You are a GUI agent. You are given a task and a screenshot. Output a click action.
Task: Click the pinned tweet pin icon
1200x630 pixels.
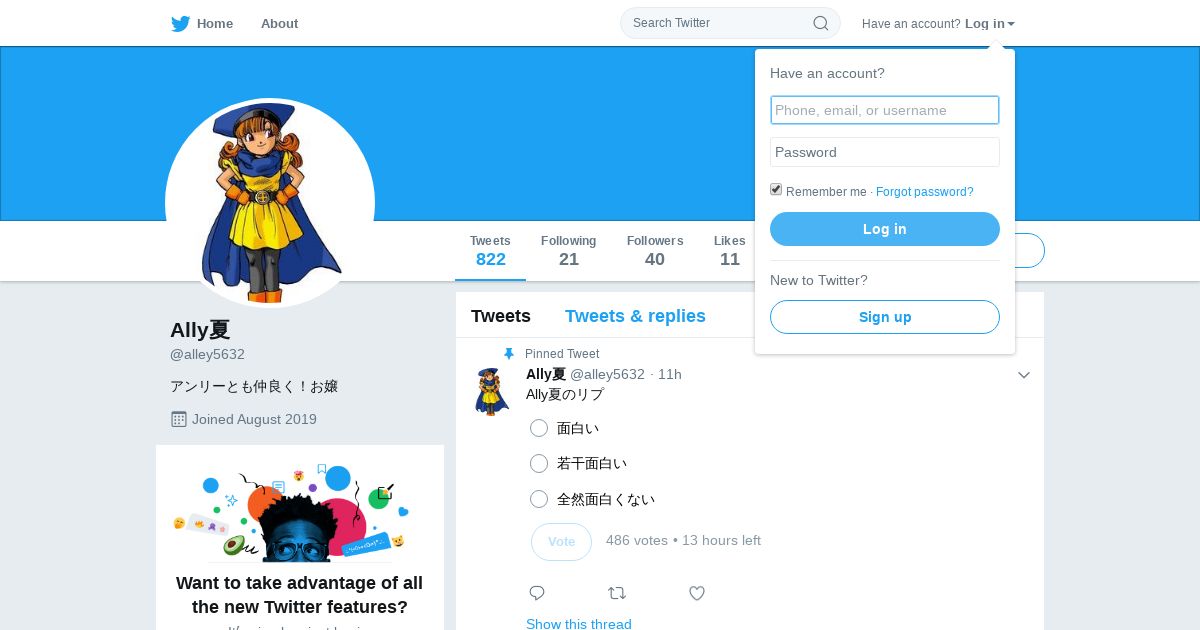[x=509, y=354]
